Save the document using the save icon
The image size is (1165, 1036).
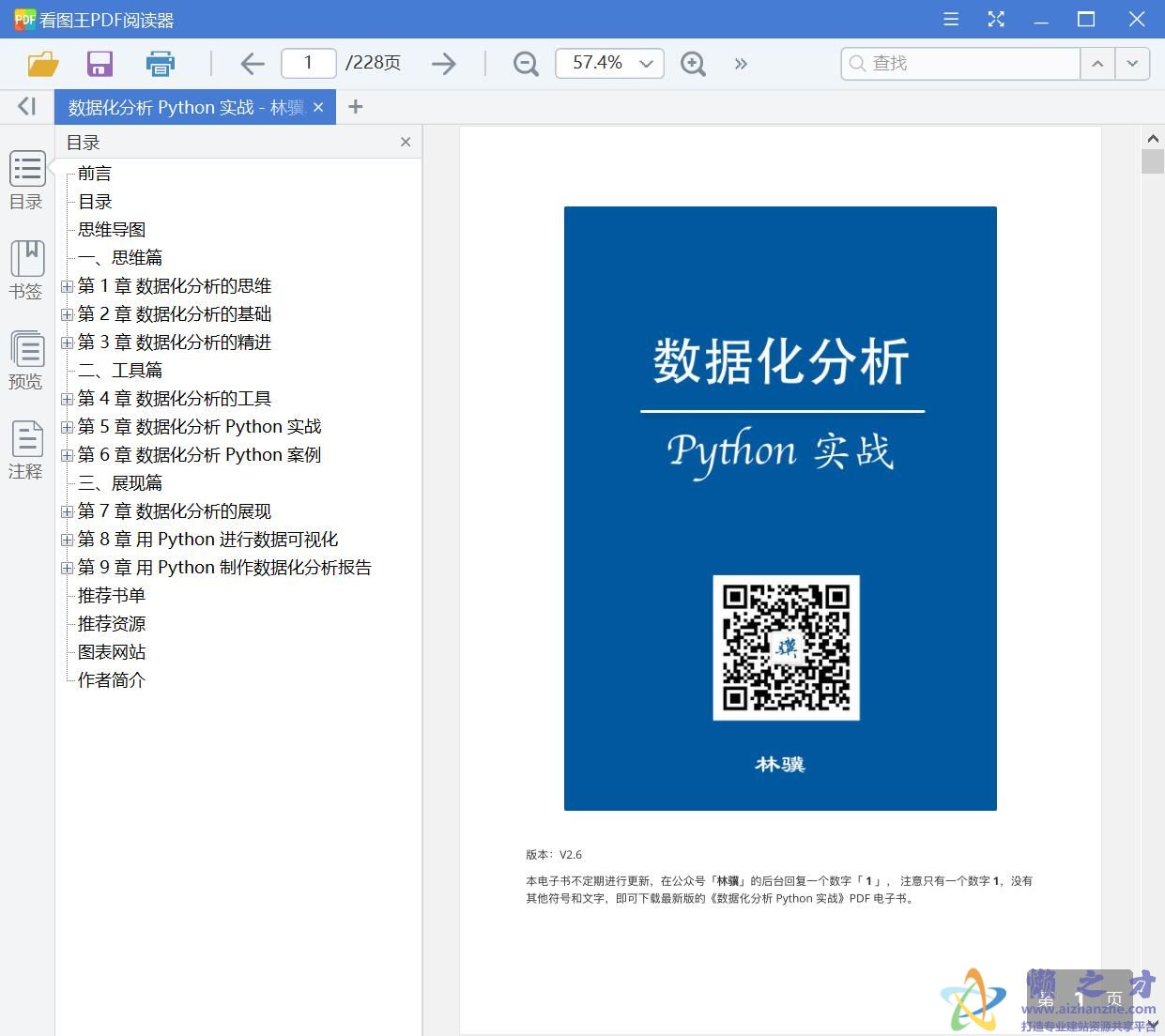coord(100,63)
